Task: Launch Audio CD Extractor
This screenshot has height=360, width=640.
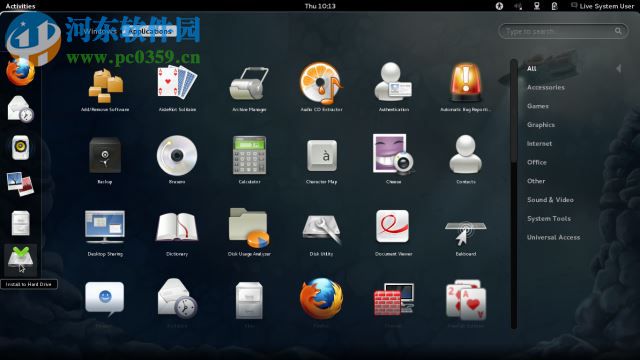Action: [321, 83]
